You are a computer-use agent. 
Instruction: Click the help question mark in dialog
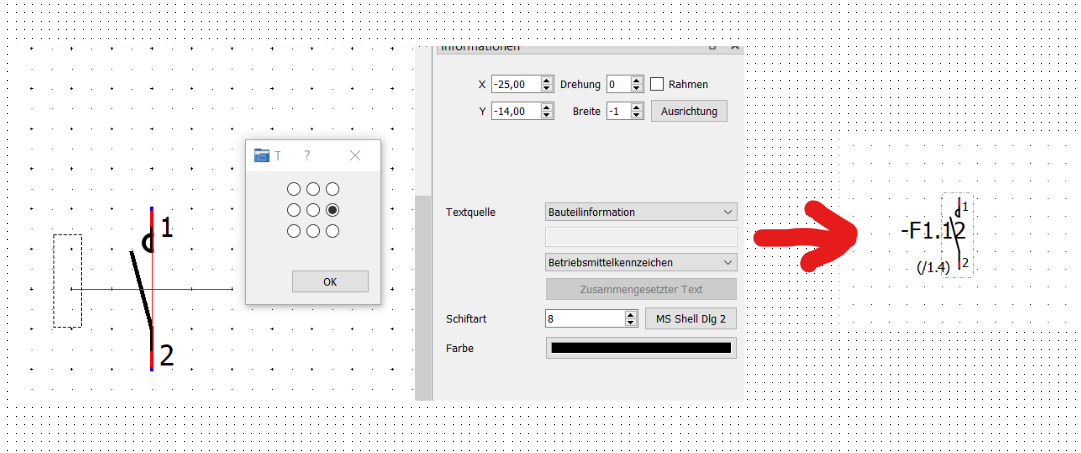pos(307,156)
